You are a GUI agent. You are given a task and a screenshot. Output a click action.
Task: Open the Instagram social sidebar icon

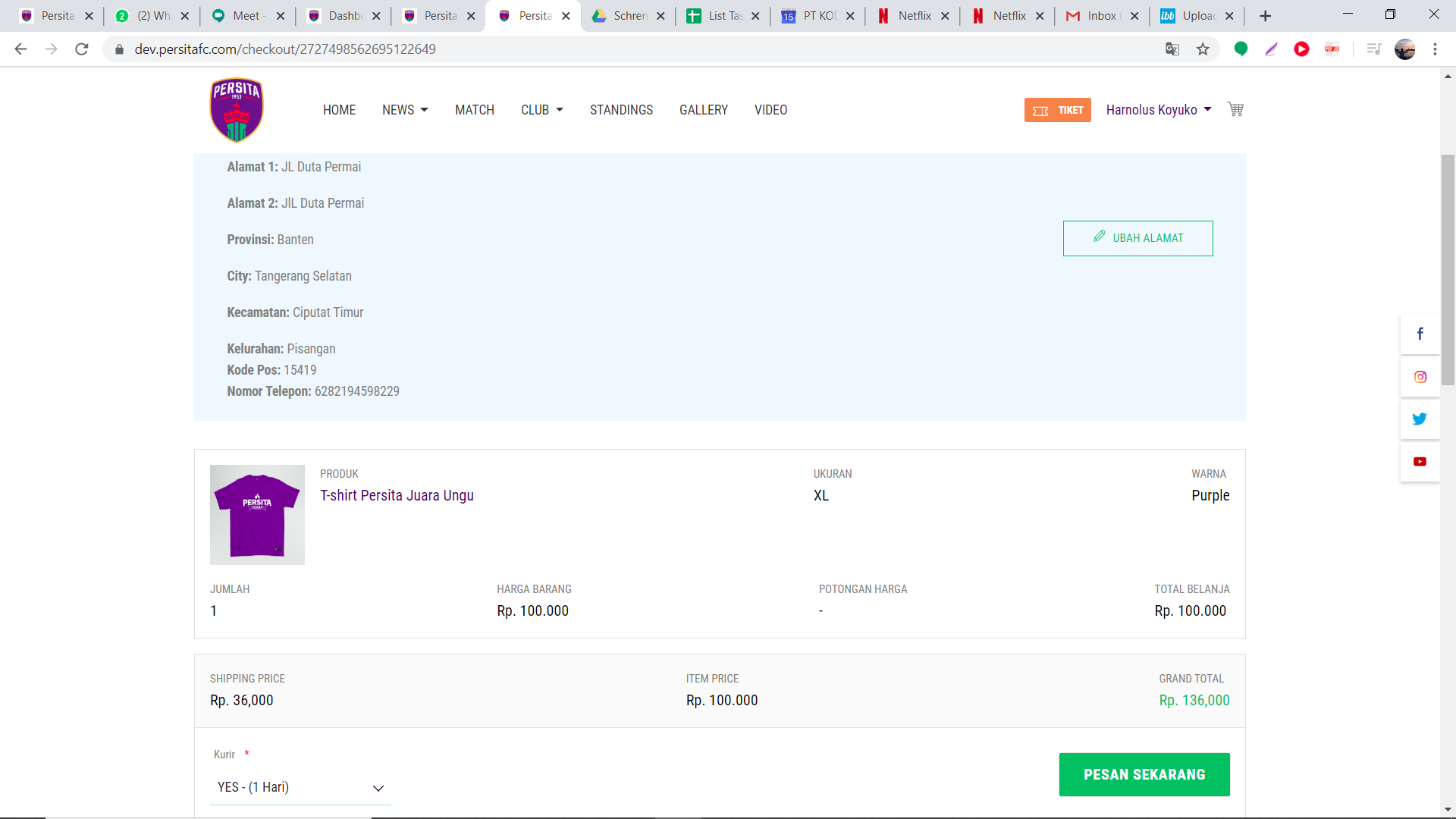coord(1420,377)
